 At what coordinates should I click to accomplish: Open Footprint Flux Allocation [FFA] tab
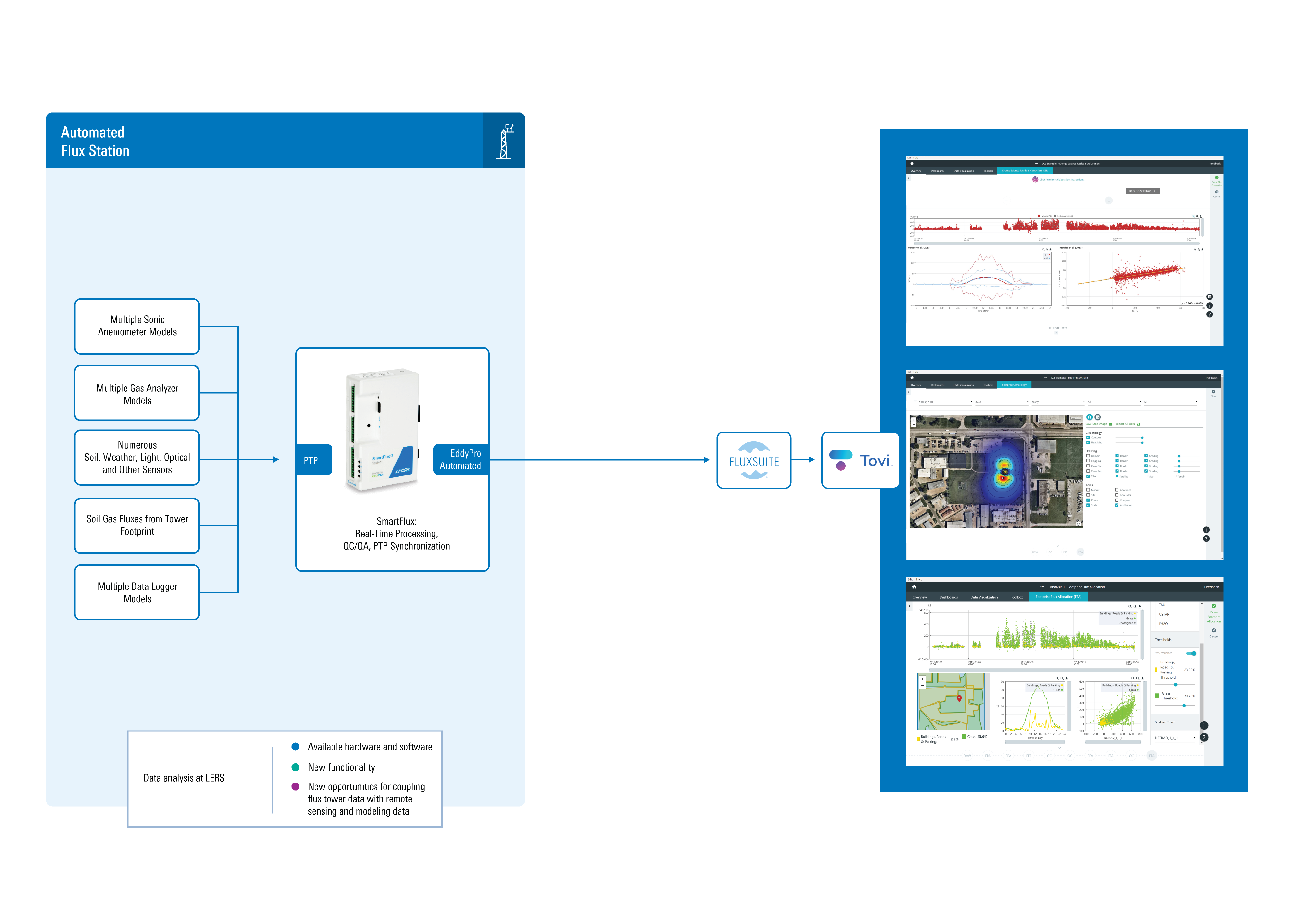(1058, 597)
